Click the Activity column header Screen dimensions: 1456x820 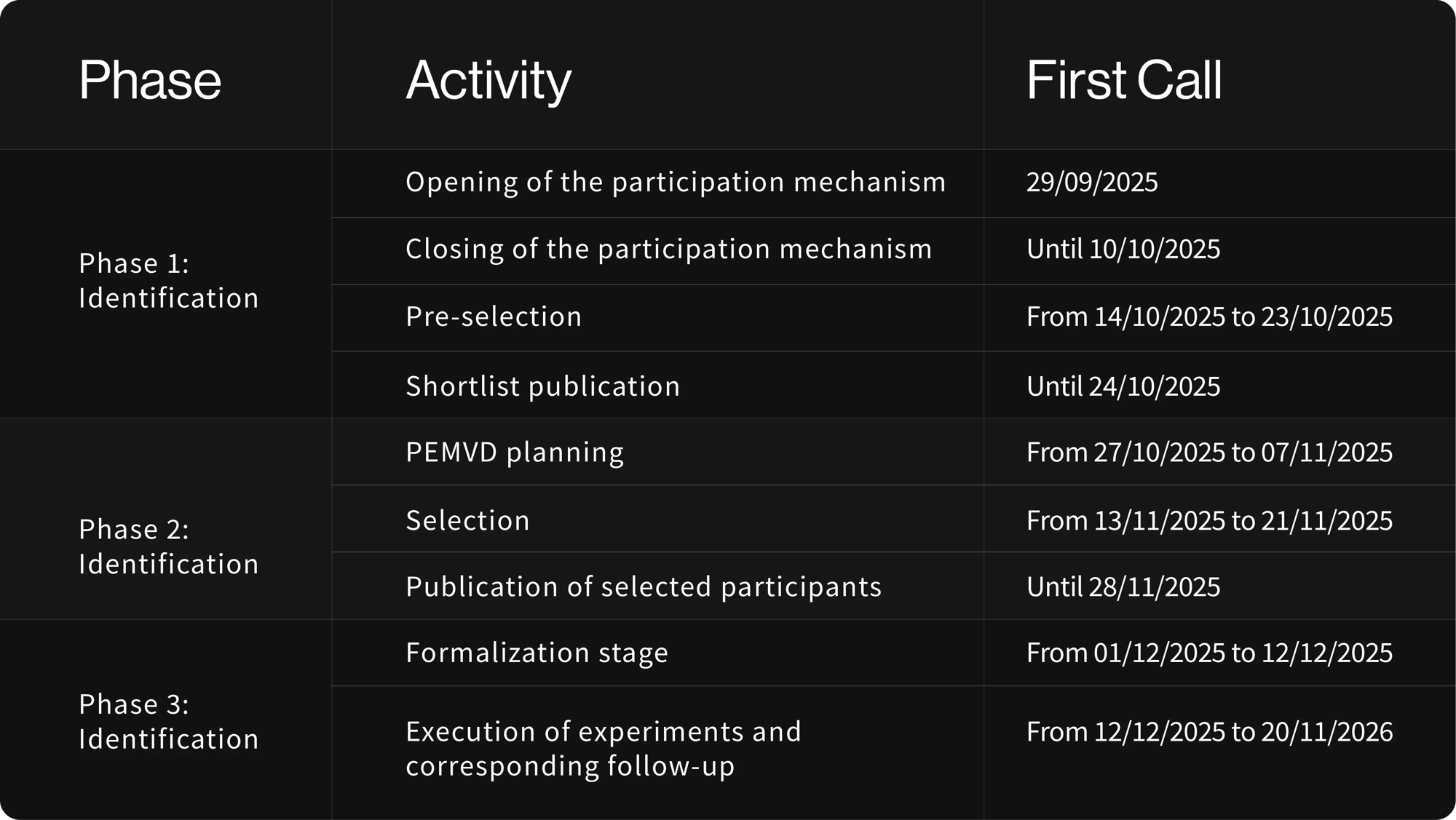point(488,81)
